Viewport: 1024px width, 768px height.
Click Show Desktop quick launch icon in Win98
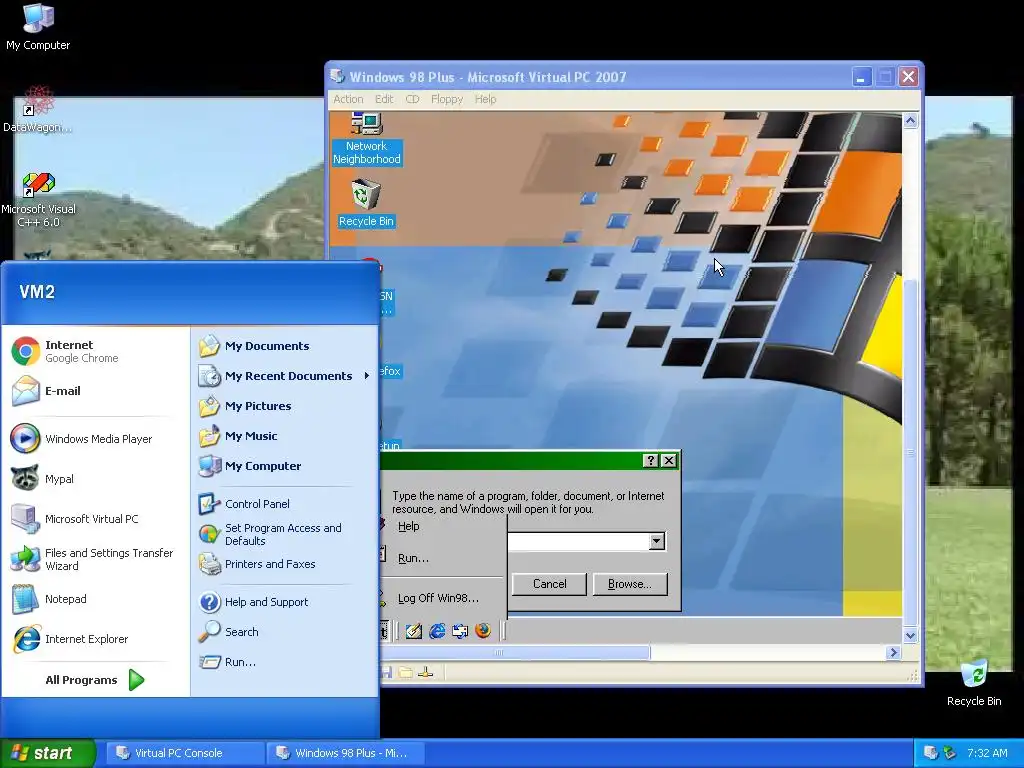[x=413, y=631]
